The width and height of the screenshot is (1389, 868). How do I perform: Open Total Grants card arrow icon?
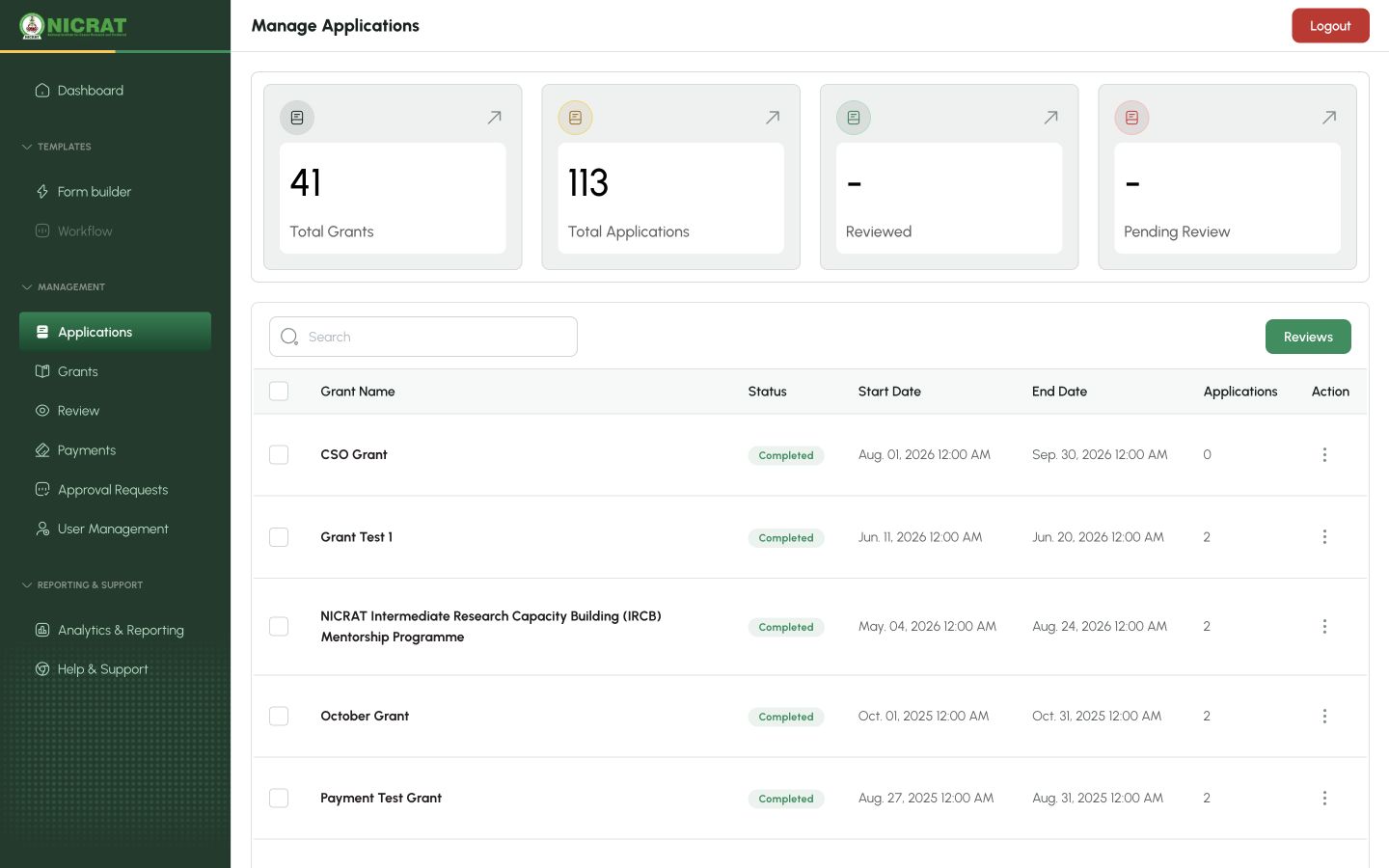(x=494, y=118)
